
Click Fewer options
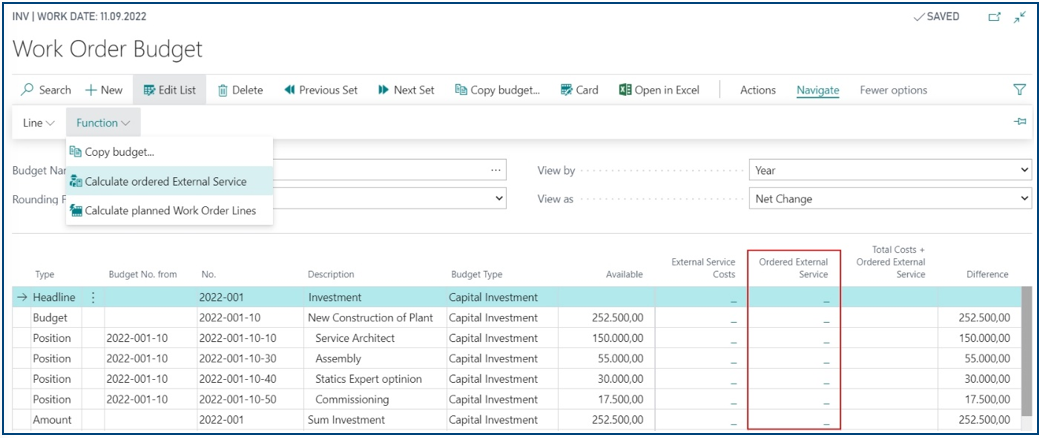coord(893,90)
